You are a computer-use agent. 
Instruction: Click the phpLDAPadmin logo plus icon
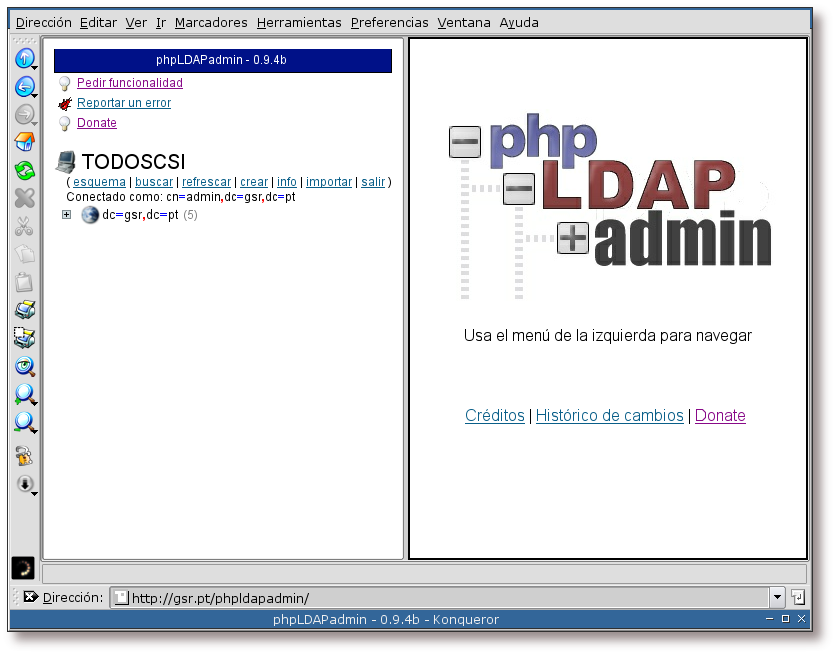coord(573,238)
